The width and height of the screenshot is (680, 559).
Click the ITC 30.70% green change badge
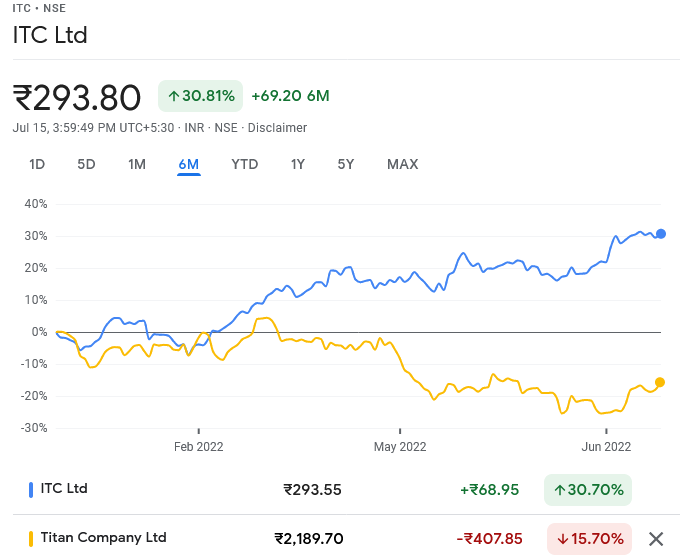(x=588, y=490)
